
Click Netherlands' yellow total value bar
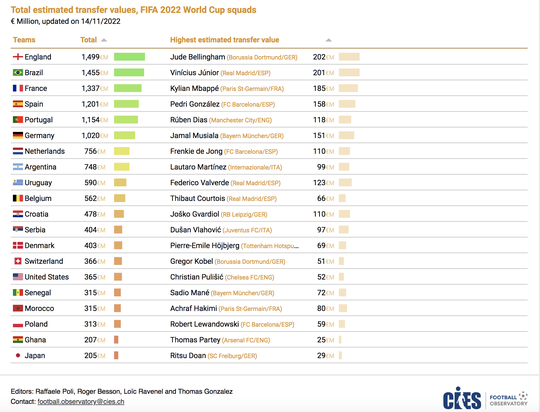tap(122, 151)
